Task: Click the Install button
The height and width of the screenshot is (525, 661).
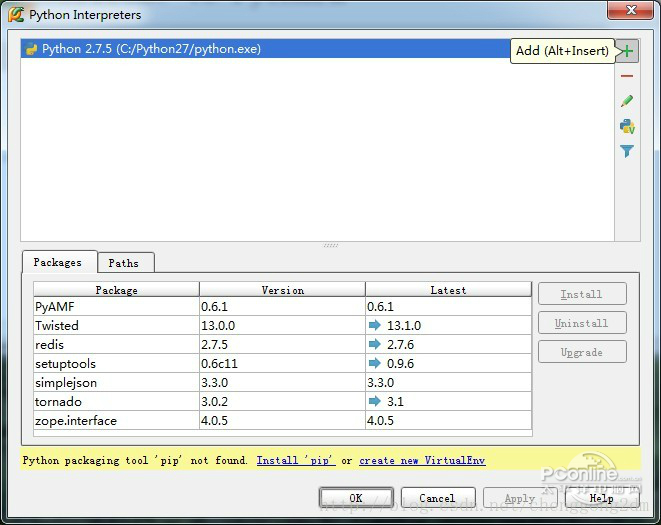Action: tap(582, 294)
